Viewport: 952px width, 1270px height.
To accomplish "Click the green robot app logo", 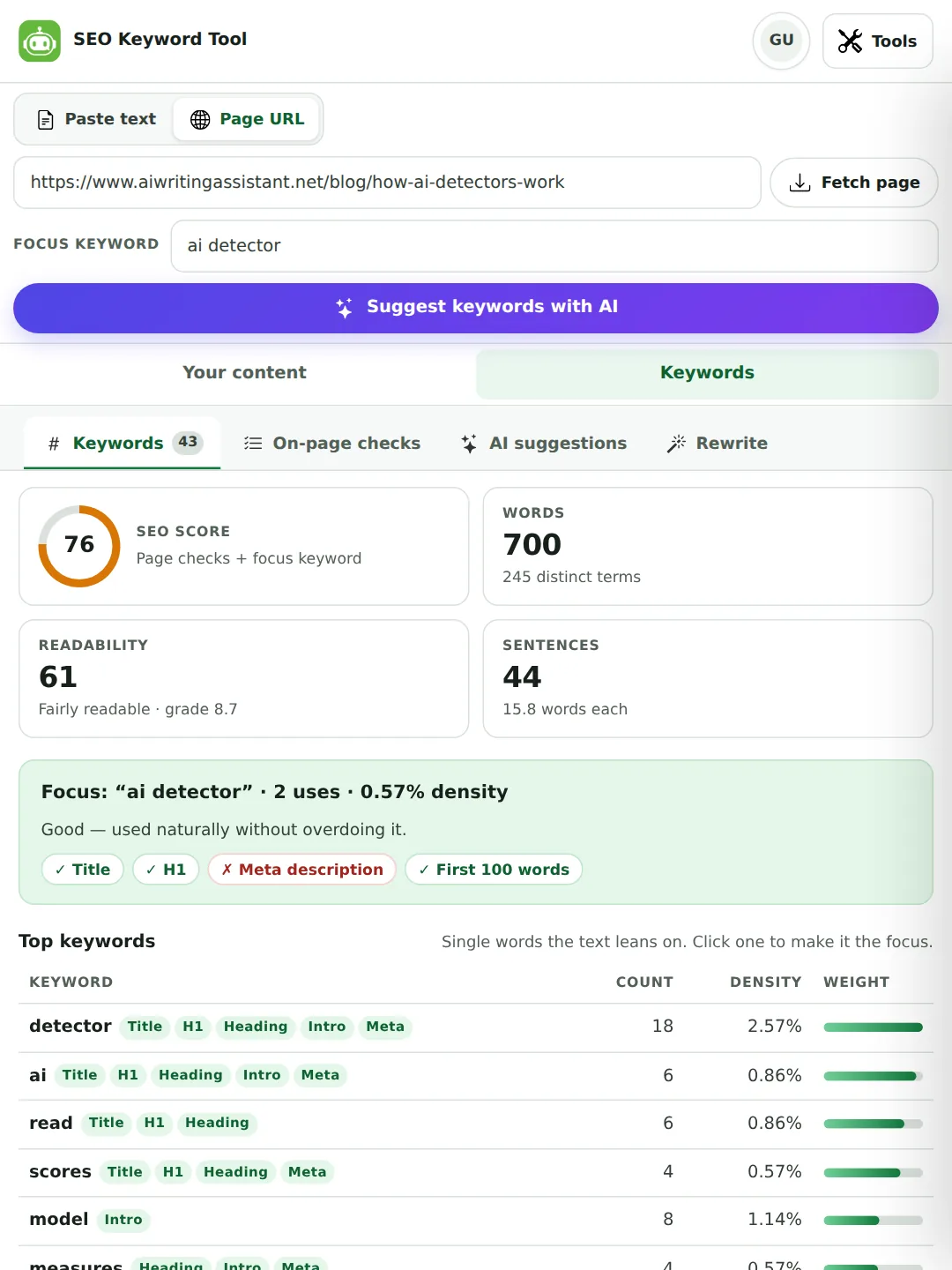I will (40, 41).
